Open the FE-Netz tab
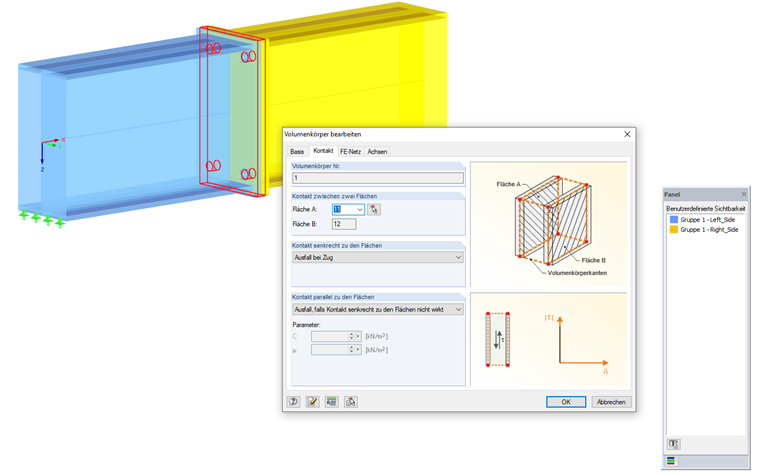Viewport: 760px width, 475px height. tap(350, 152)
